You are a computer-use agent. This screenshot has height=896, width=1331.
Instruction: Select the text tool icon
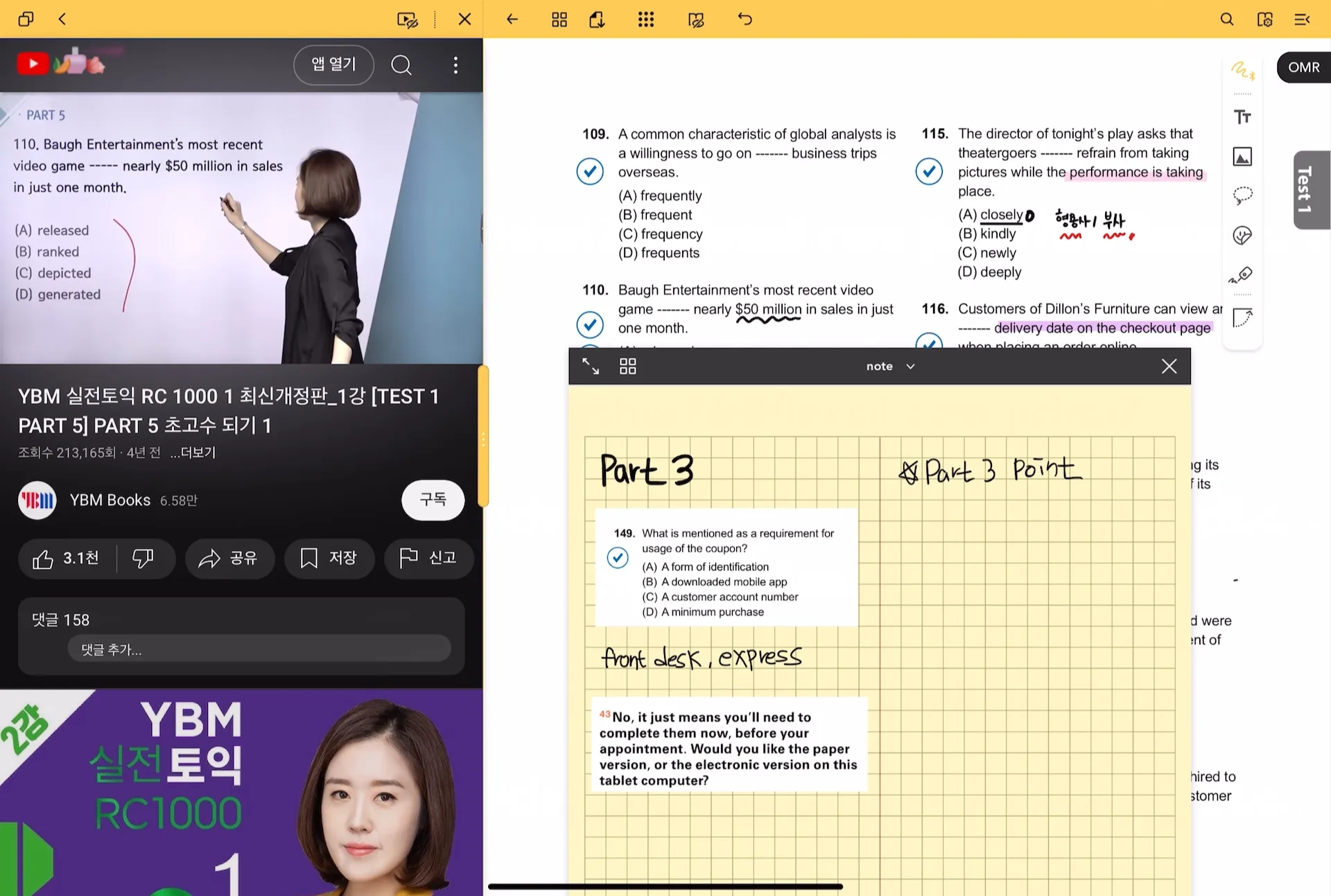click(x=1242, y=116)
